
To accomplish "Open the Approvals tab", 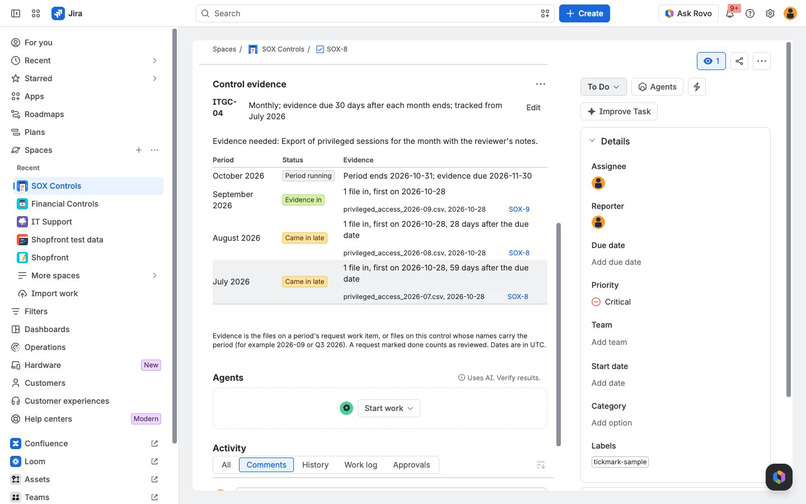I will pos(411,465).
